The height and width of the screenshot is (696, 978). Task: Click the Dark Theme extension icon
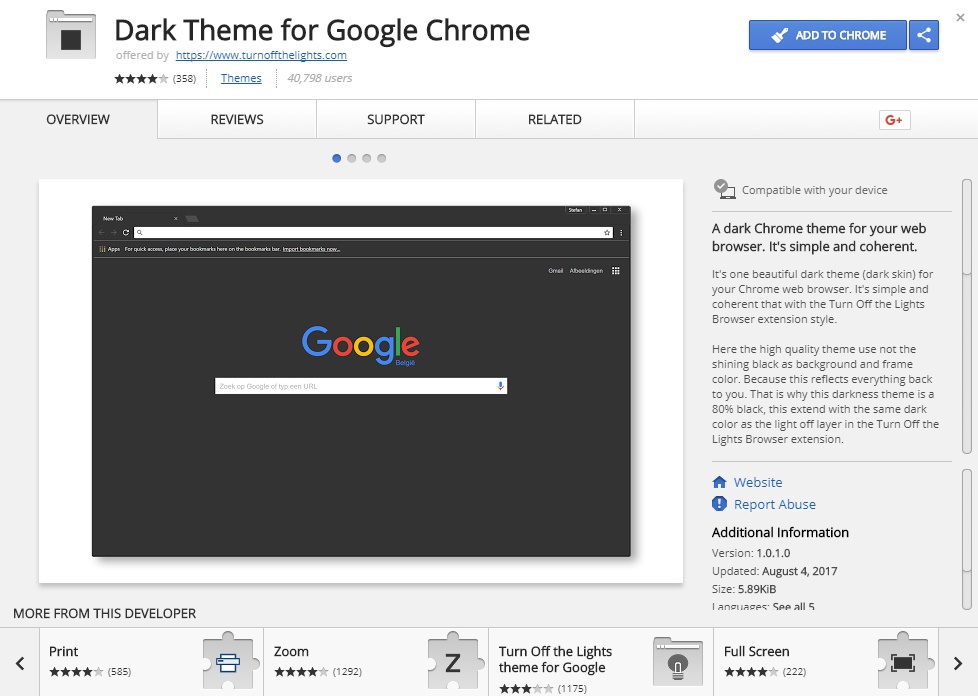click(x=71, y=35)
